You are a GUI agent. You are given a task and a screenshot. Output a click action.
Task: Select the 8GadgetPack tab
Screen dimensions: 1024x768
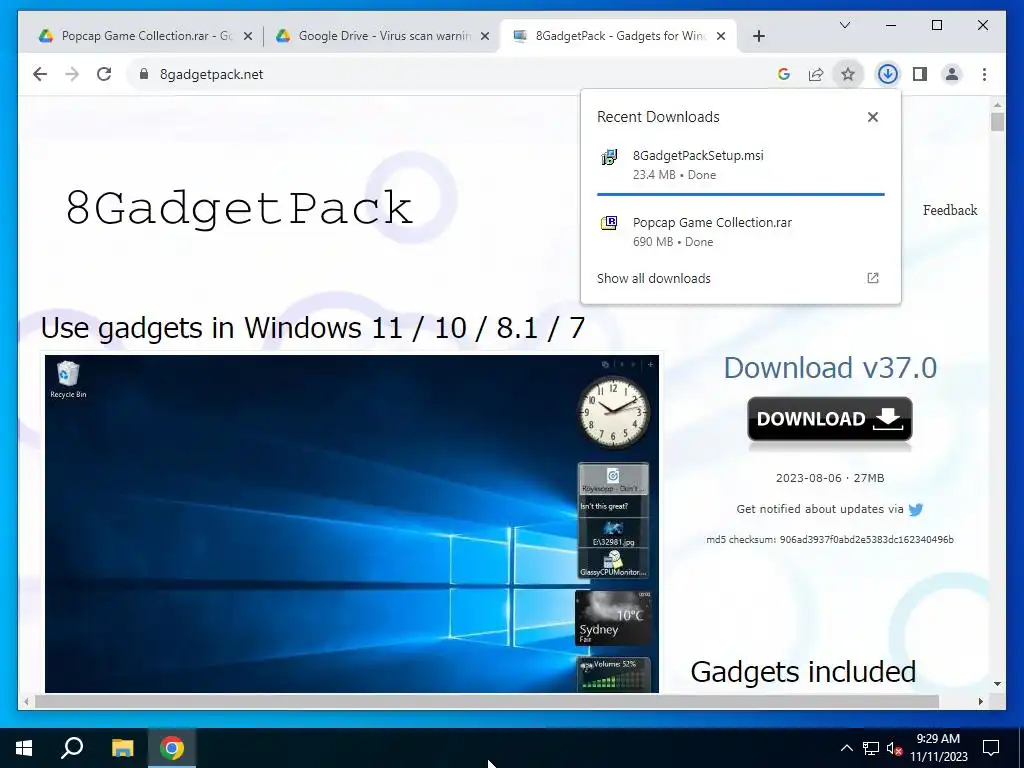pyautogui.click(x=618, y=36)
